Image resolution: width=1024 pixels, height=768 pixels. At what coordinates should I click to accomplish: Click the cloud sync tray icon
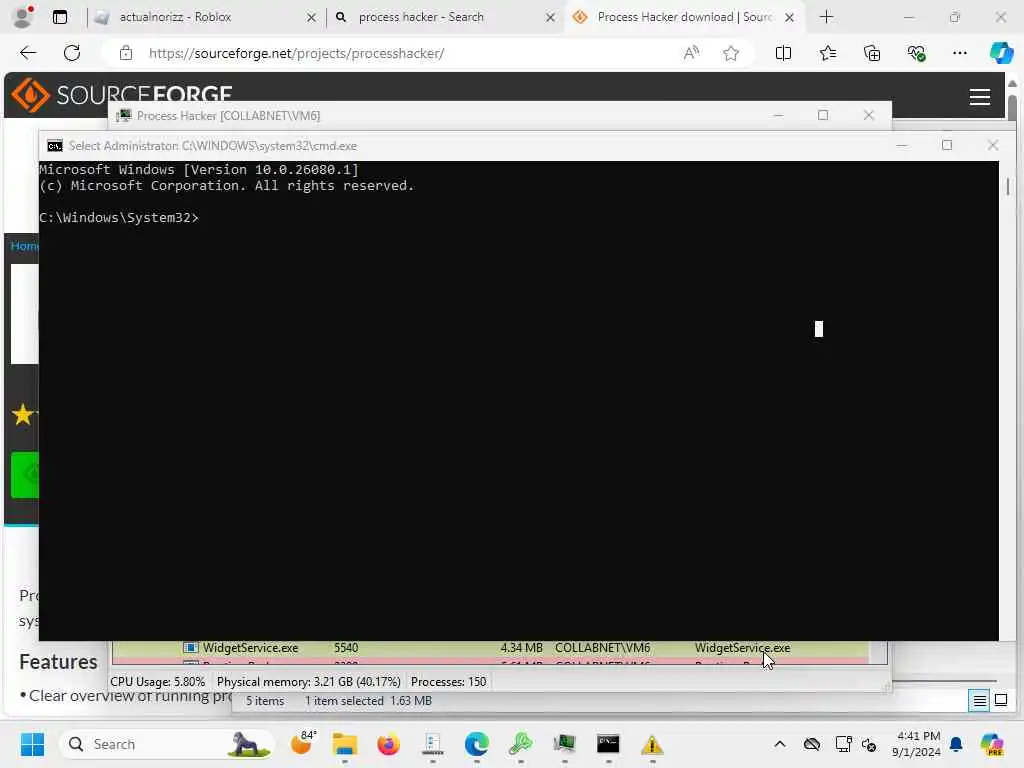pos(812,744)
